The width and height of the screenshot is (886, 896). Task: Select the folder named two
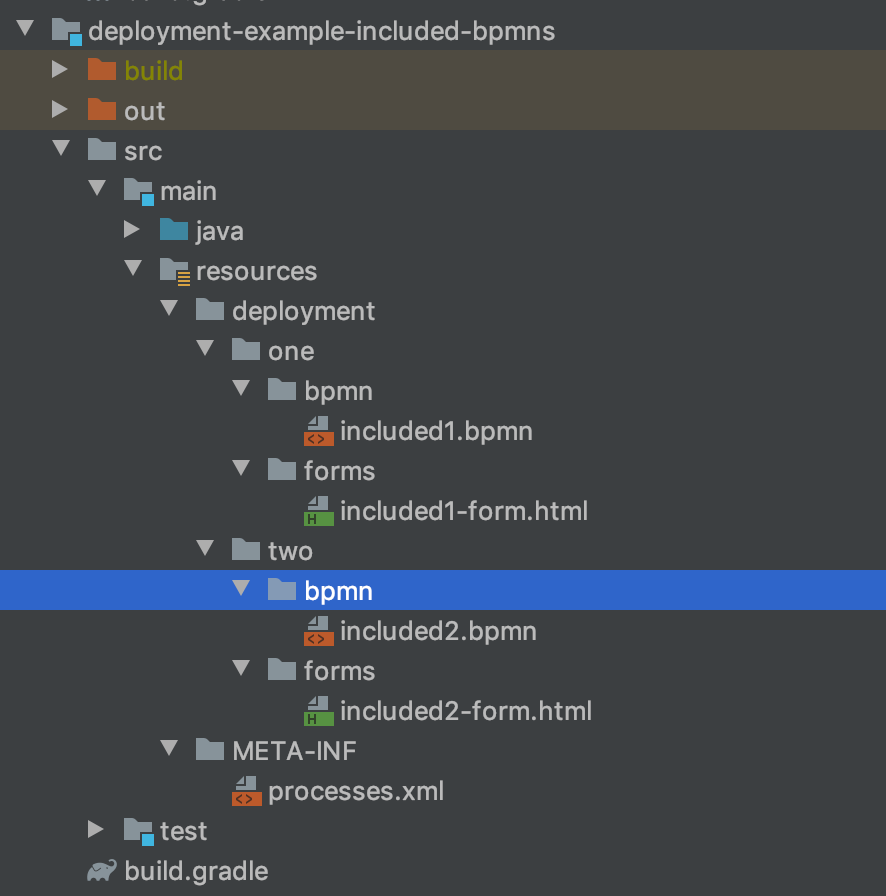[x=290, y=551]
